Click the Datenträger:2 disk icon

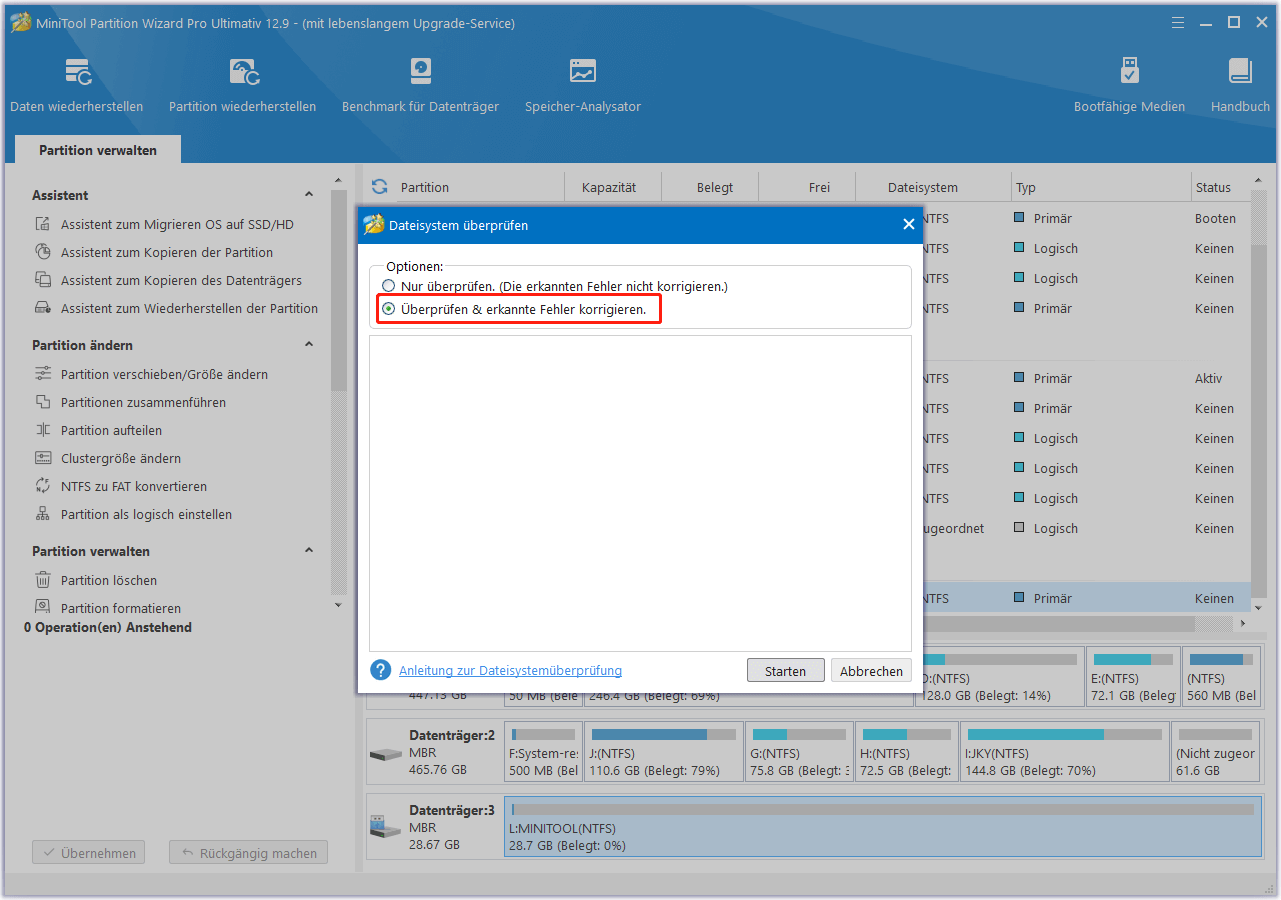point(385,753)
